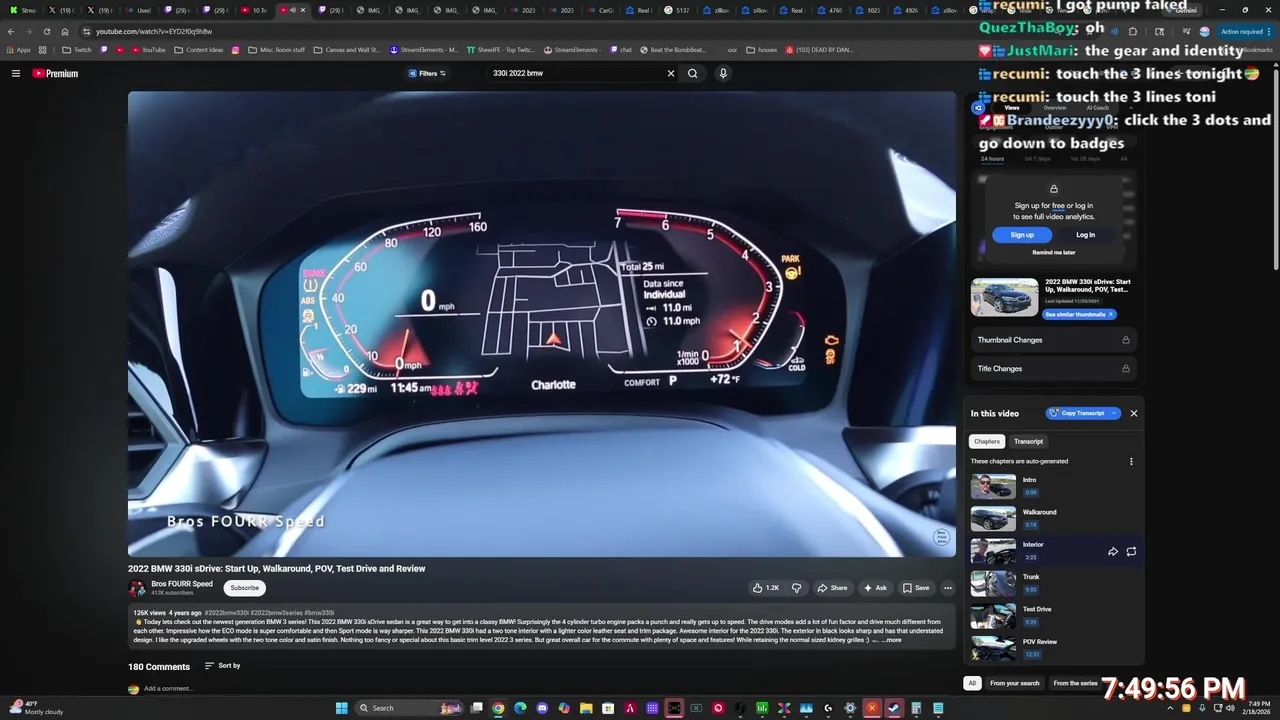Toggle loop on the Interior chapter
The width and height of the screenshot is (1280, 720).
1131,551
